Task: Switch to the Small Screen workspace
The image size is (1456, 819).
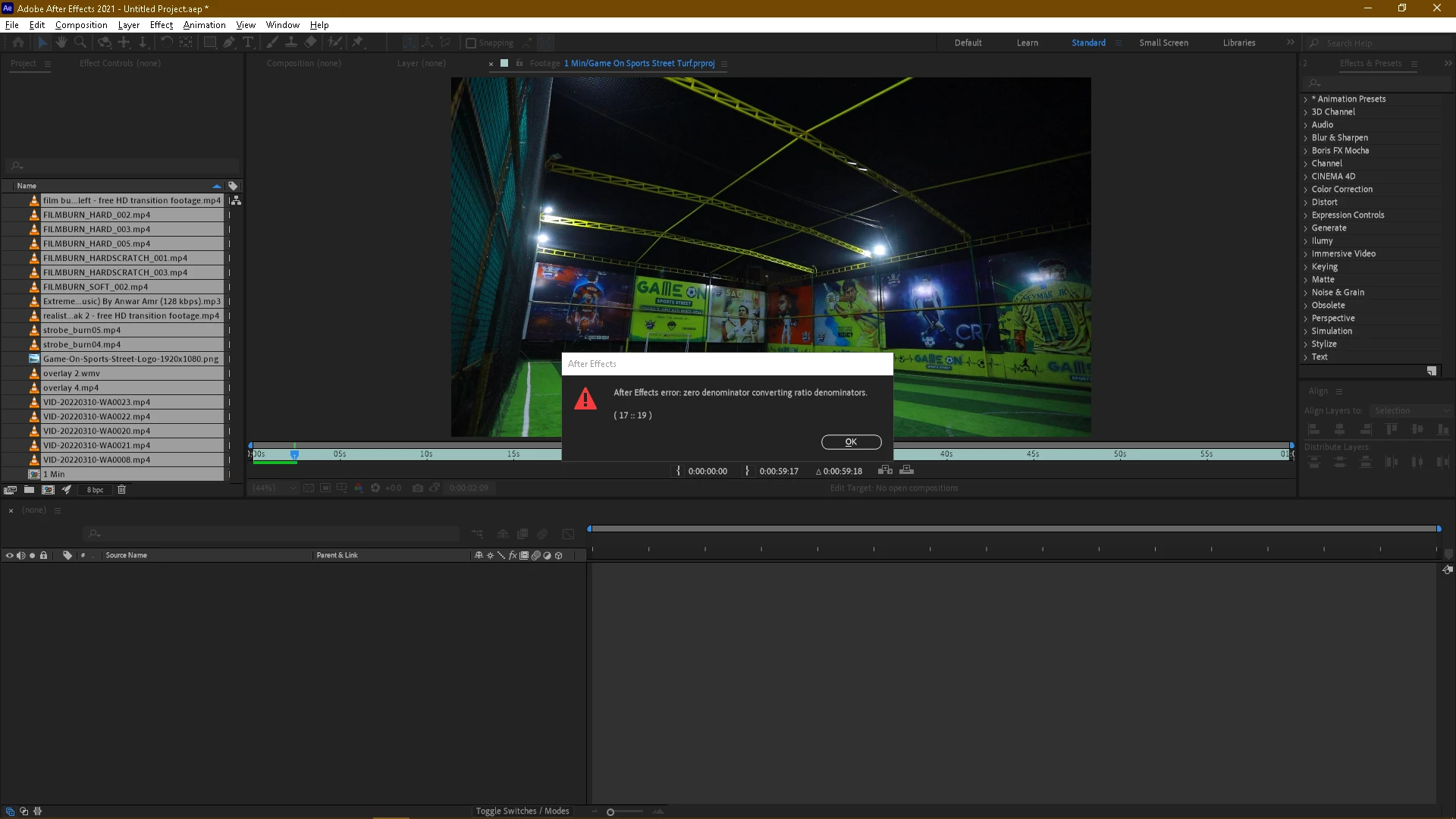Action: coord(1163,43)
